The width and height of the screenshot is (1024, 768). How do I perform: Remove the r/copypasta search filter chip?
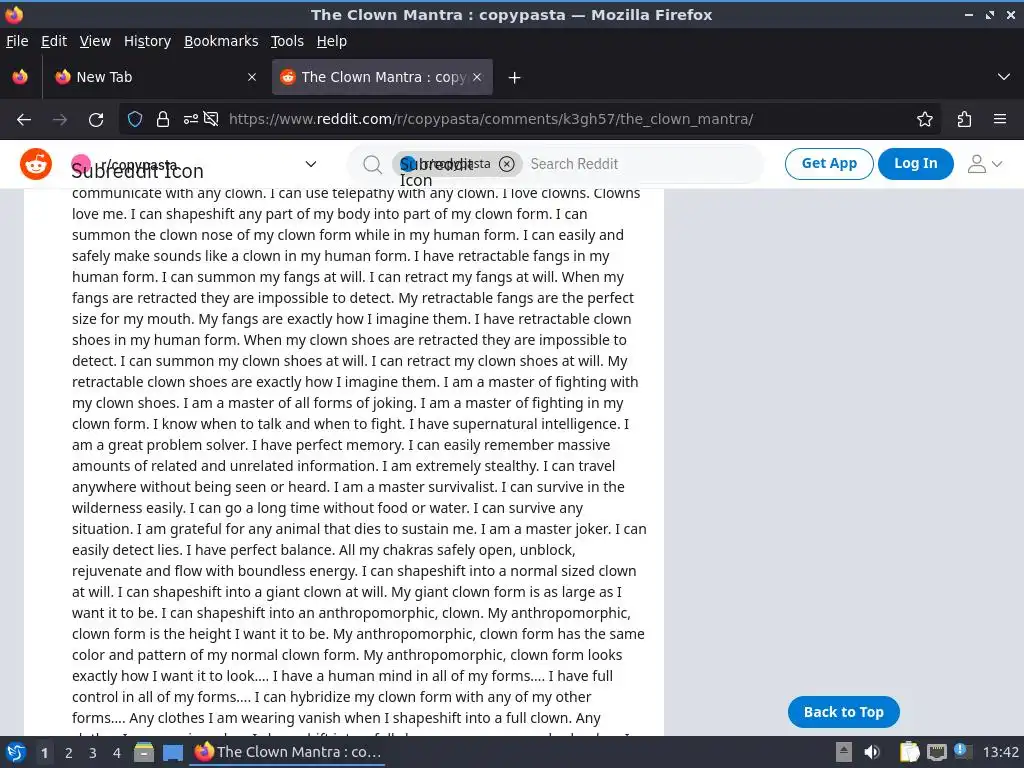coord(506,164)
